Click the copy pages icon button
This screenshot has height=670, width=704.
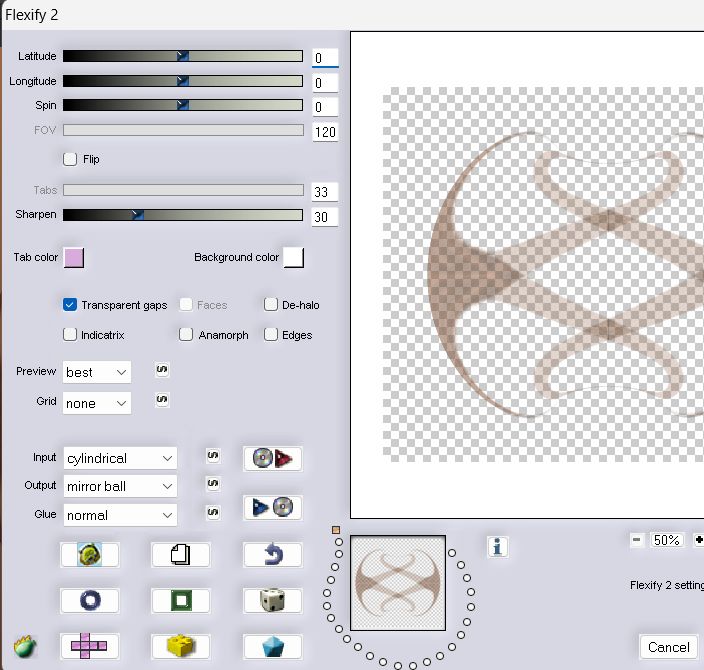click(x=180, y=554)
